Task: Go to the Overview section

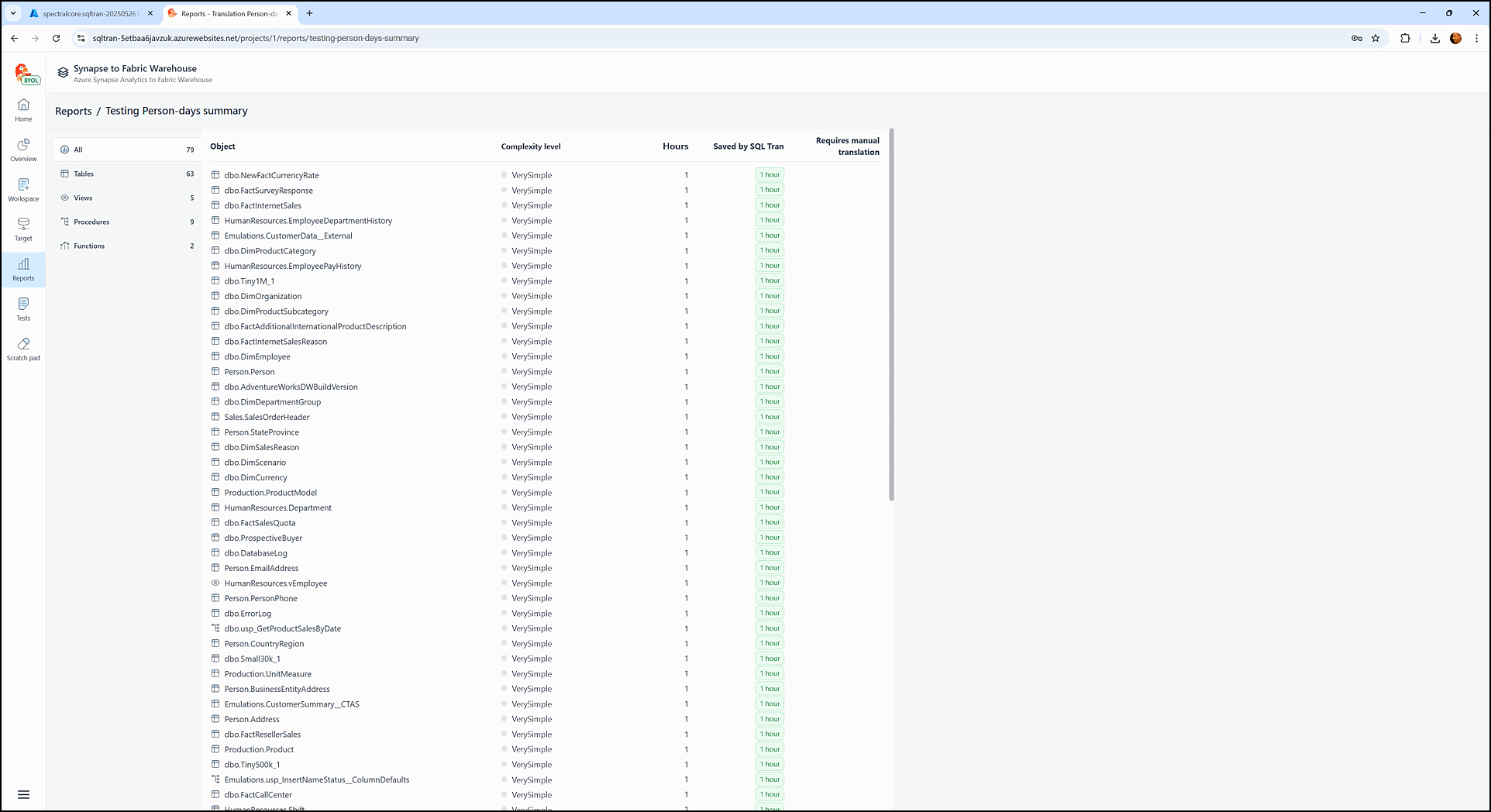Action: (x=23, y=150)
